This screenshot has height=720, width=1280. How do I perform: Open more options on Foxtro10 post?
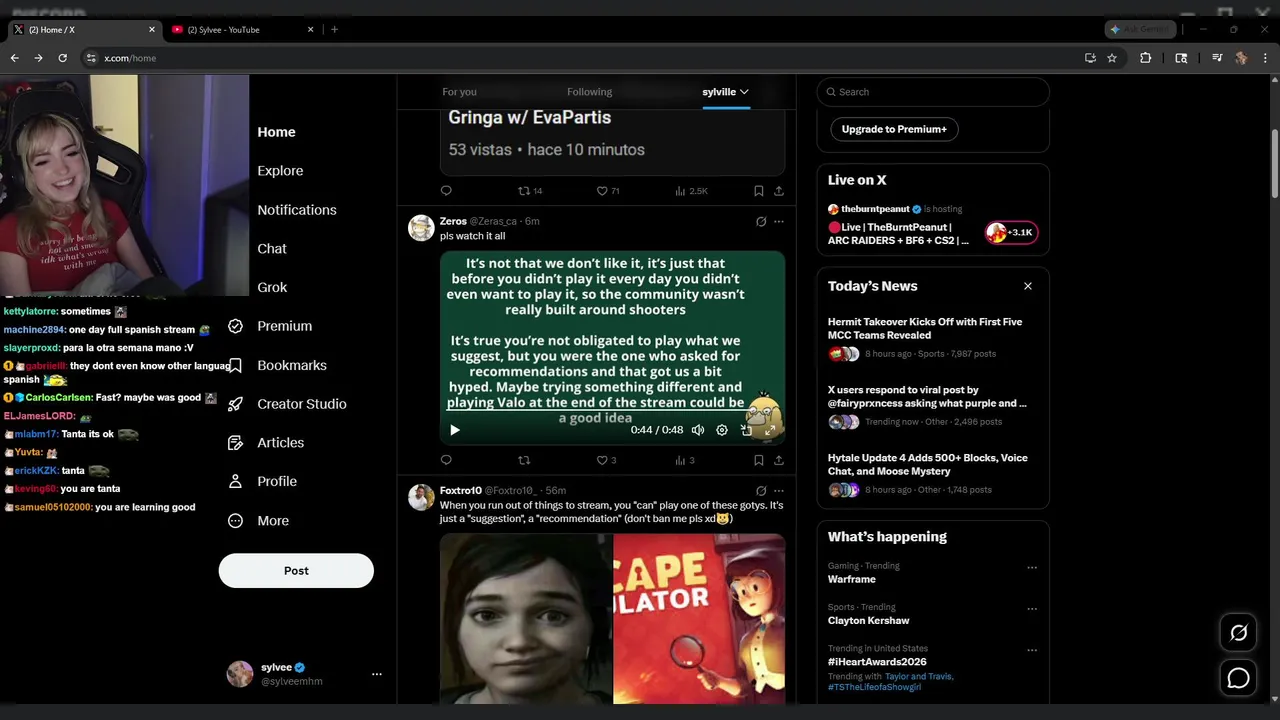[779, 491]
